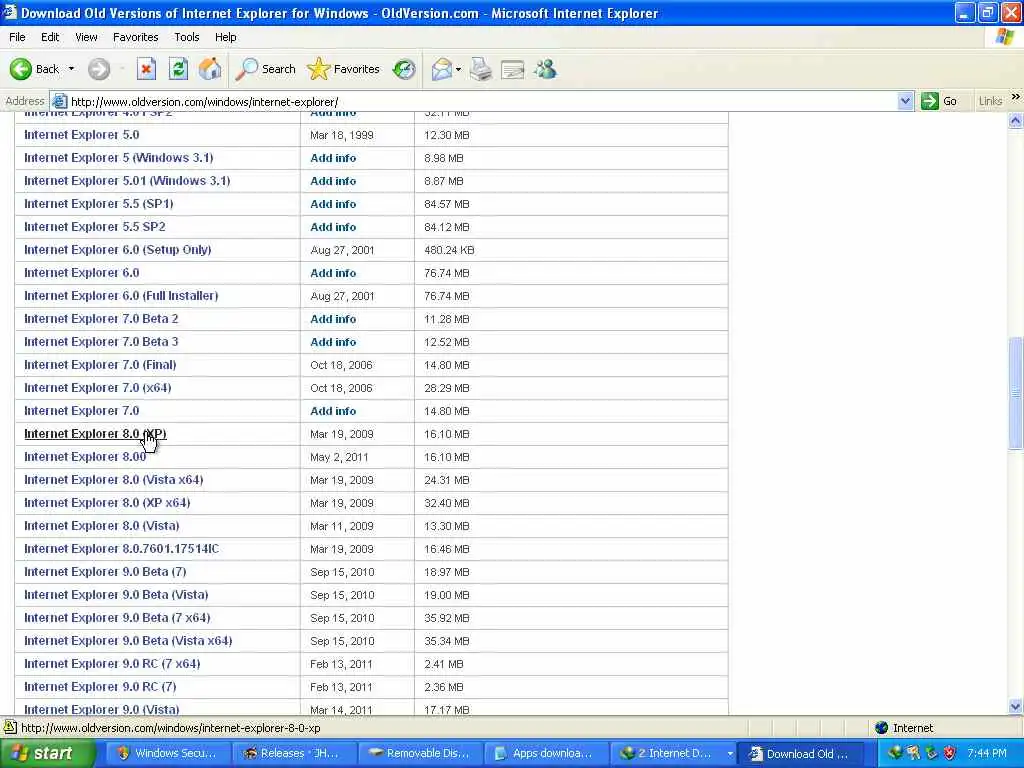Click the scrollbar up arrow
1024x768 pixels.
click(x=1016, y=120)
